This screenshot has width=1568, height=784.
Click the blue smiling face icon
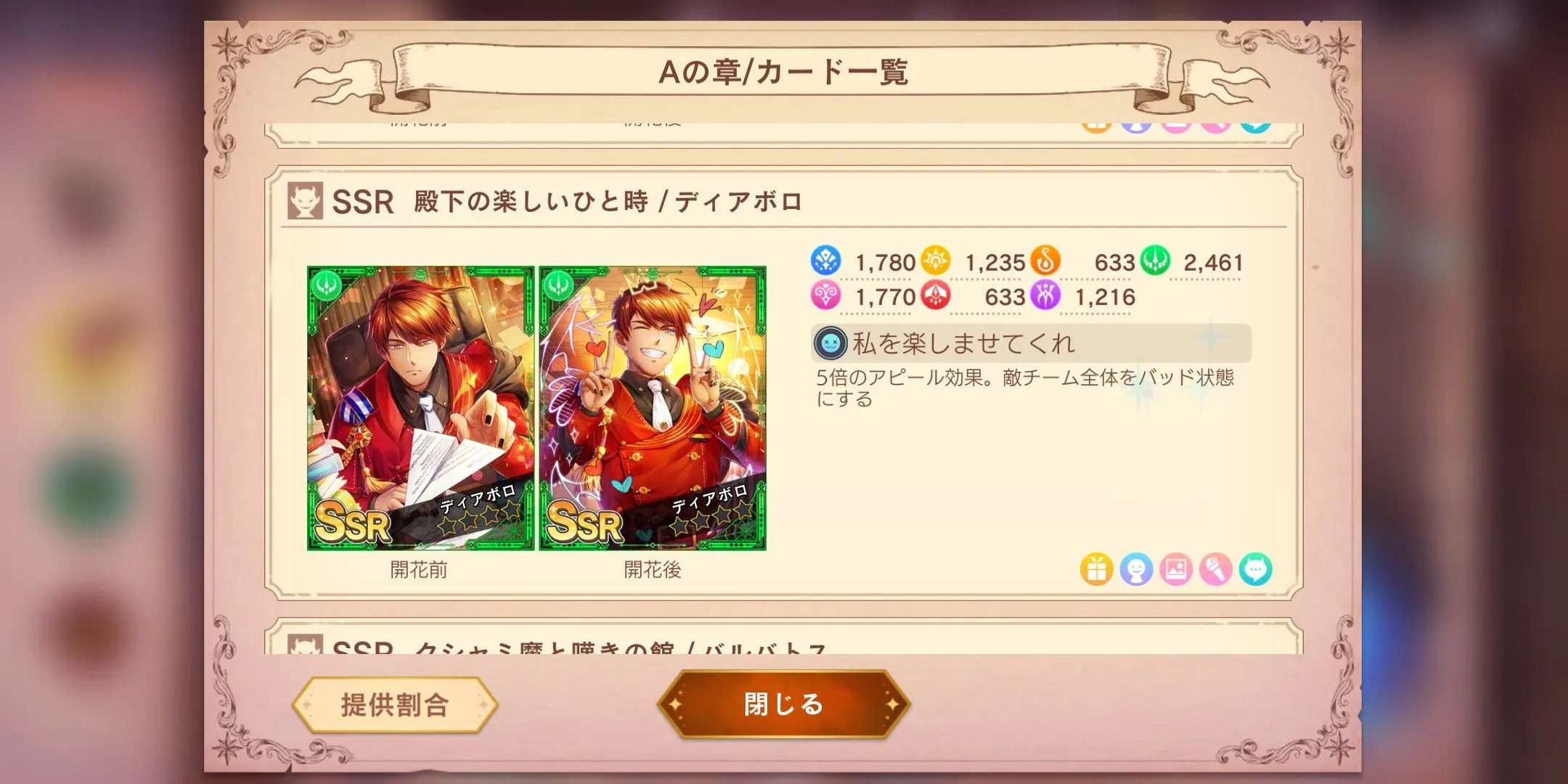click(1136, 569)
